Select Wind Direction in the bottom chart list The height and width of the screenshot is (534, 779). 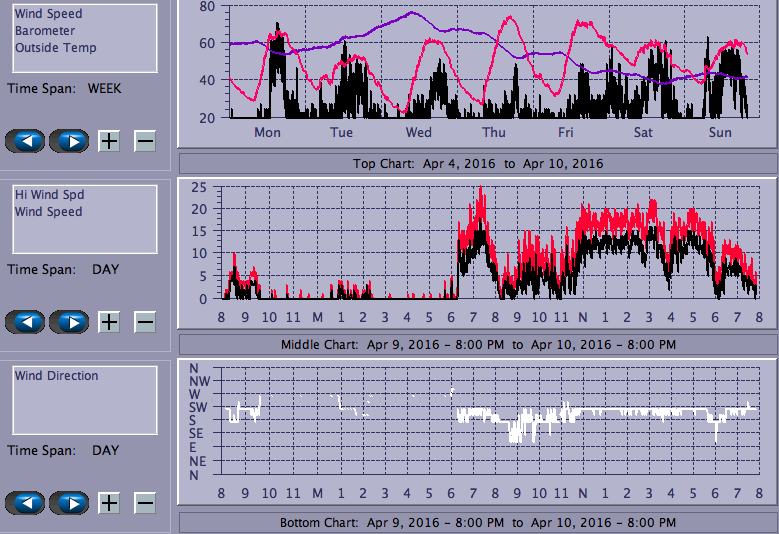tap(56, 376)
